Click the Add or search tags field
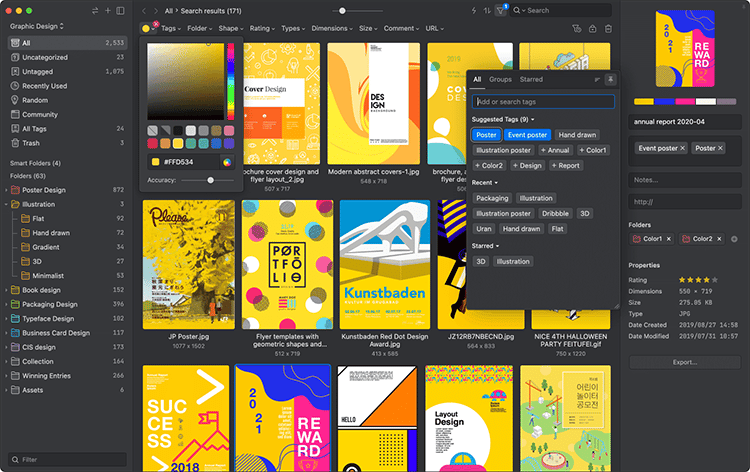Viewport: 750px width, 472px height. coord(543,101)
